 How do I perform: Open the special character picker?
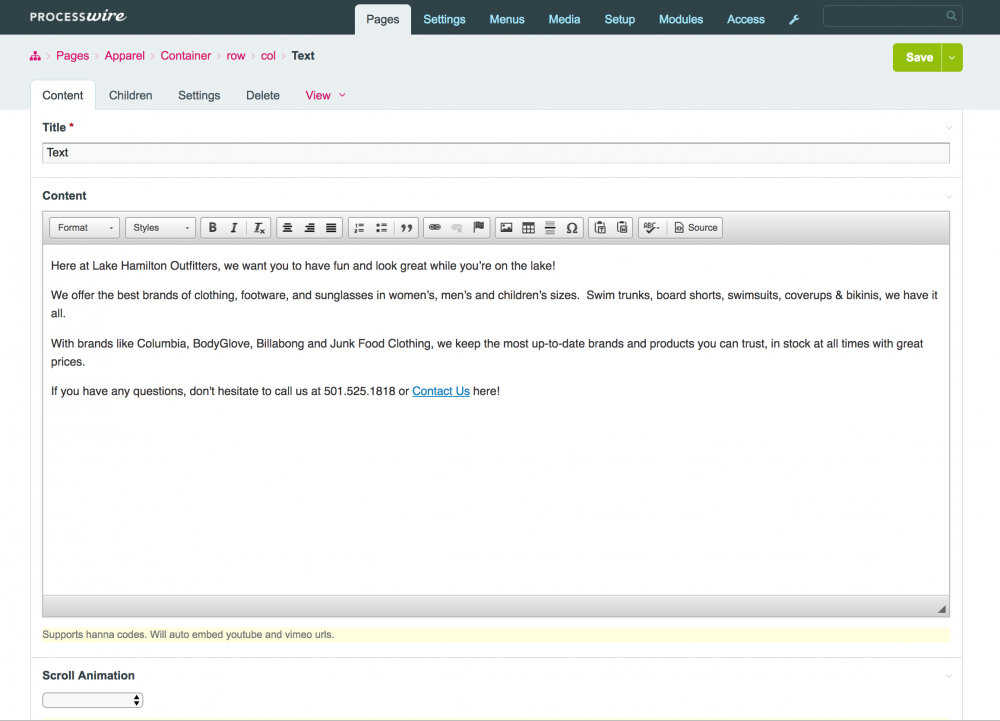571,227
